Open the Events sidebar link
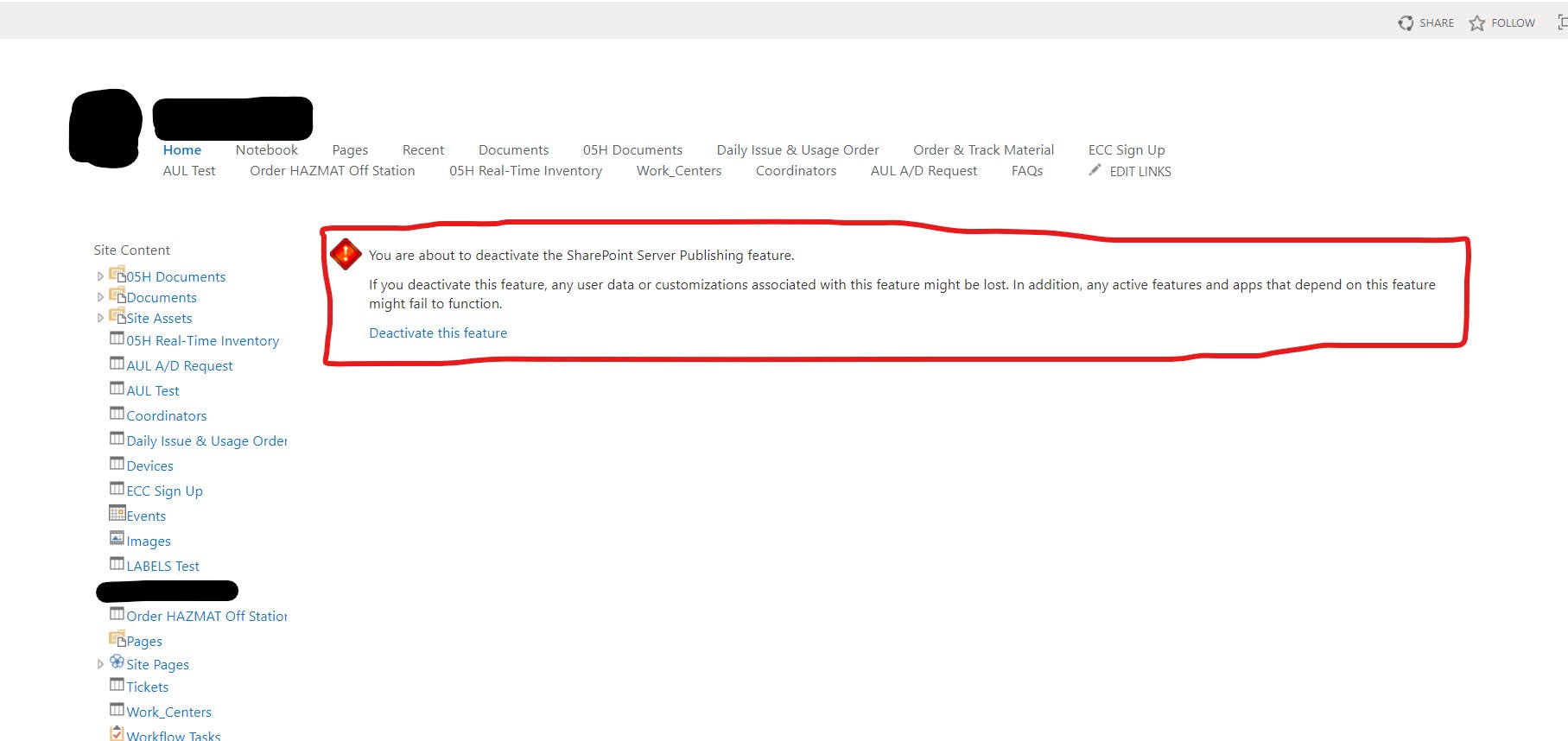Image resolution: width=1568 pixels, height=741 pixels. 146,516
